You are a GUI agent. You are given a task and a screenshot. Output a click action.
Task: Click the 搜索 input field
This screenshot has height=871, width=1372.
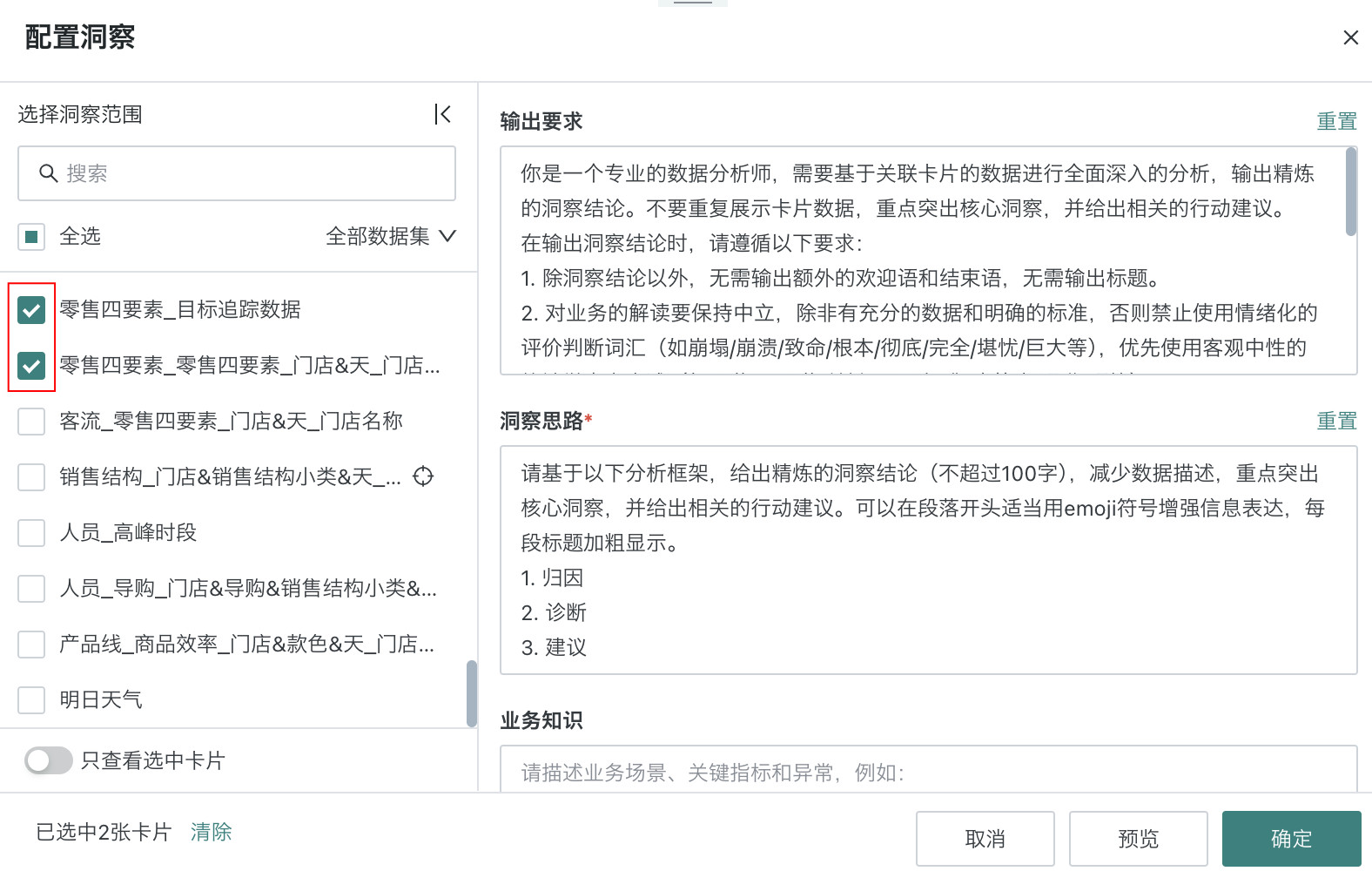237,173
